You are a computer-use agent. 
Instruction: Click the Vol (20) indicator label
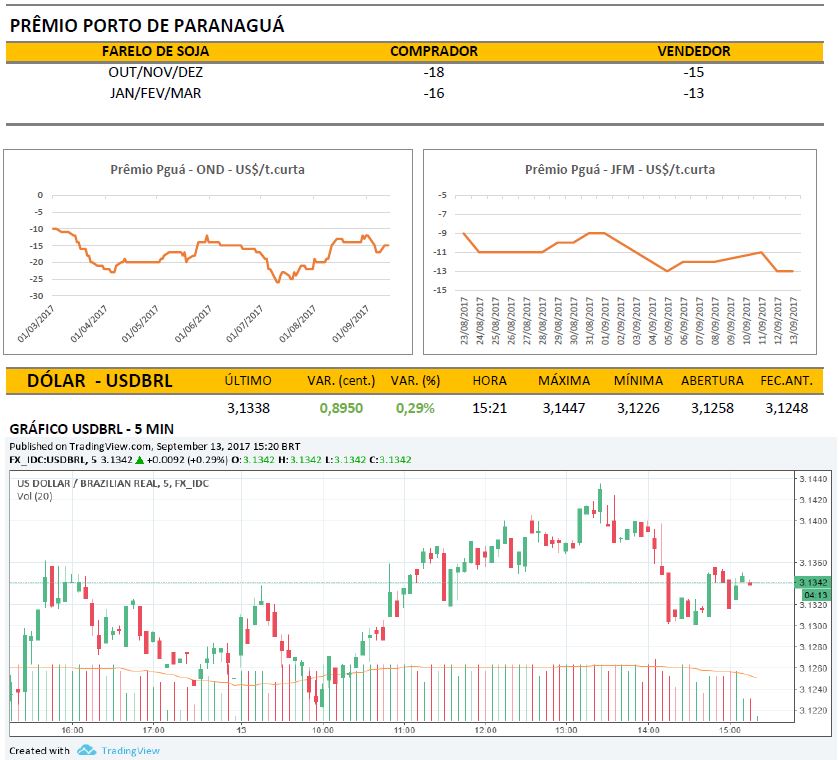(33, 497)
